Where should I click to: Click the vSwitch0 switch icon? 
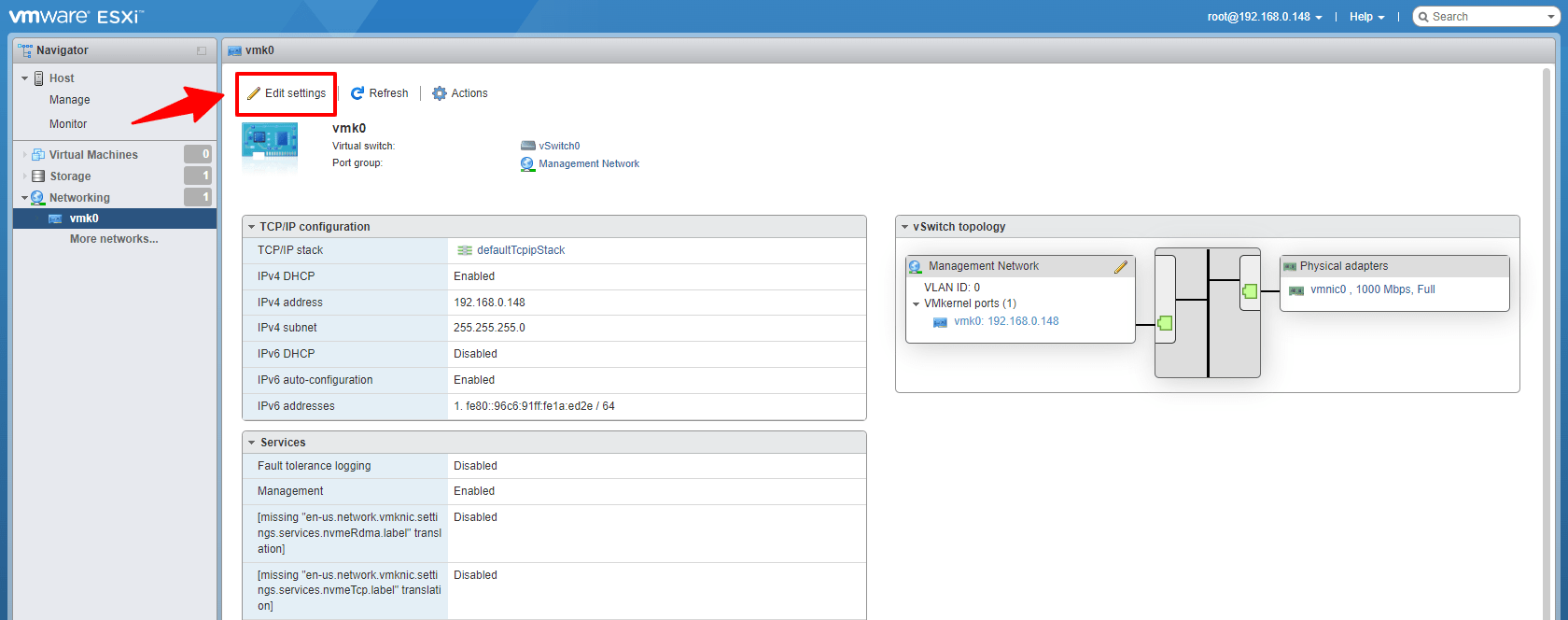(x=528, y=146)
